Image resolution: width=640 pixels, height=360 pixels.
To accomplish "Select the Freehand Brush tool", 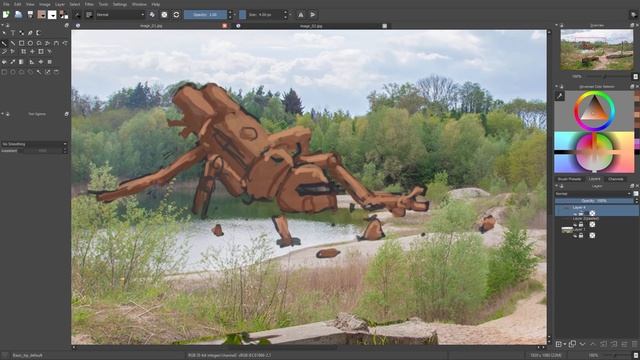I will pos(4,43).
